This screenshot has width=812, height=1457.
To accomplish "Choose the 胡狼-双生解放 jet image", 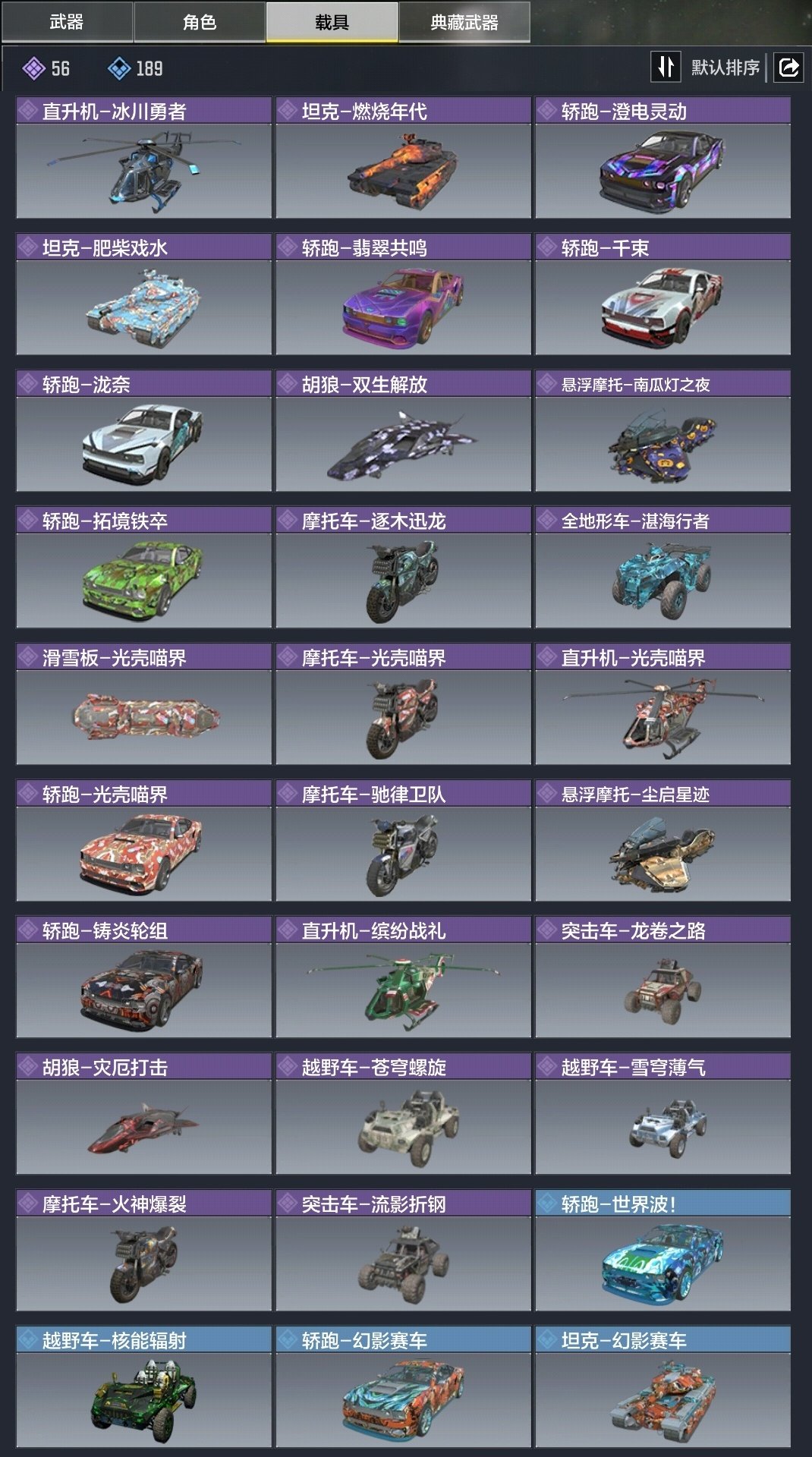I will point(403,445).
